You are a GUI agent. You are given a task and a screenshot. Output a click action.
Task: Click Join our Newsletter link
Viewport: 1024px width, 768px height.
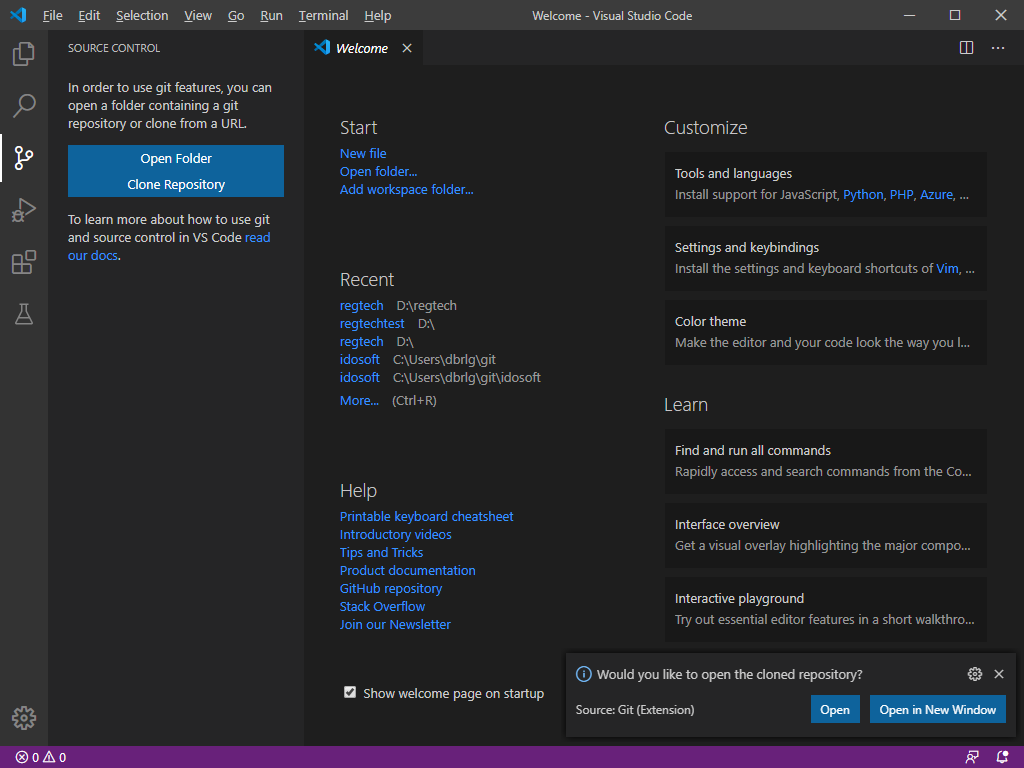point(395,624)
